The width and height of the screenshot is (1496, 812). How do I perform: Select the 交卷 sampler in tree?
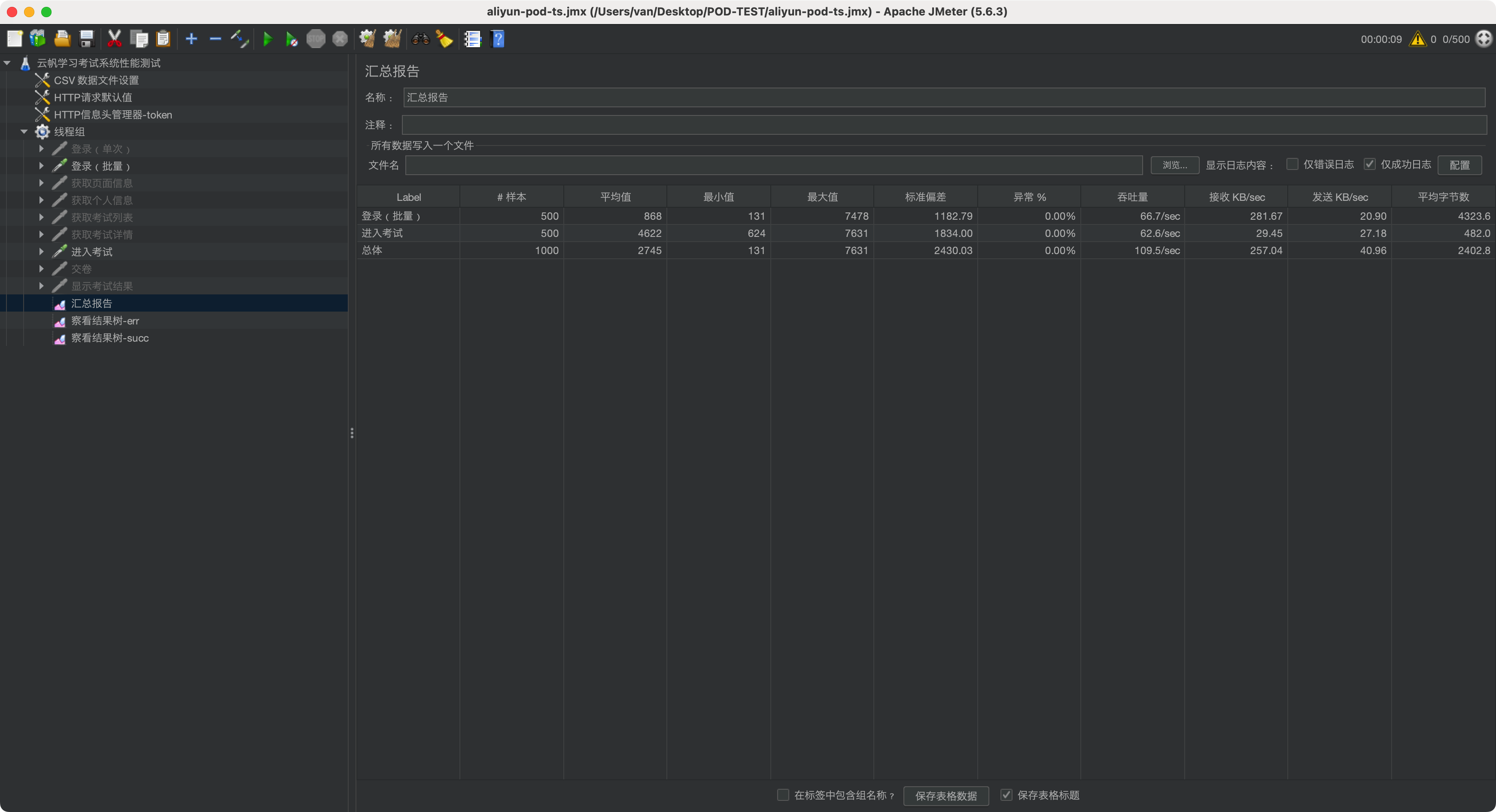click(x=81, y=270)
